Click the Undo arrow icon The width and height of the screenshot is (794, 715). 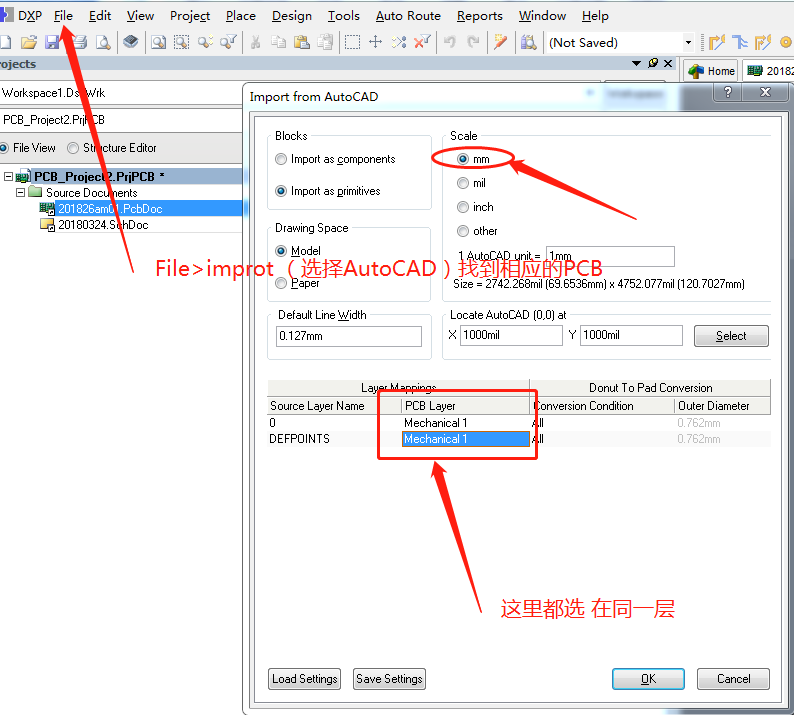(x=450, y=42)
